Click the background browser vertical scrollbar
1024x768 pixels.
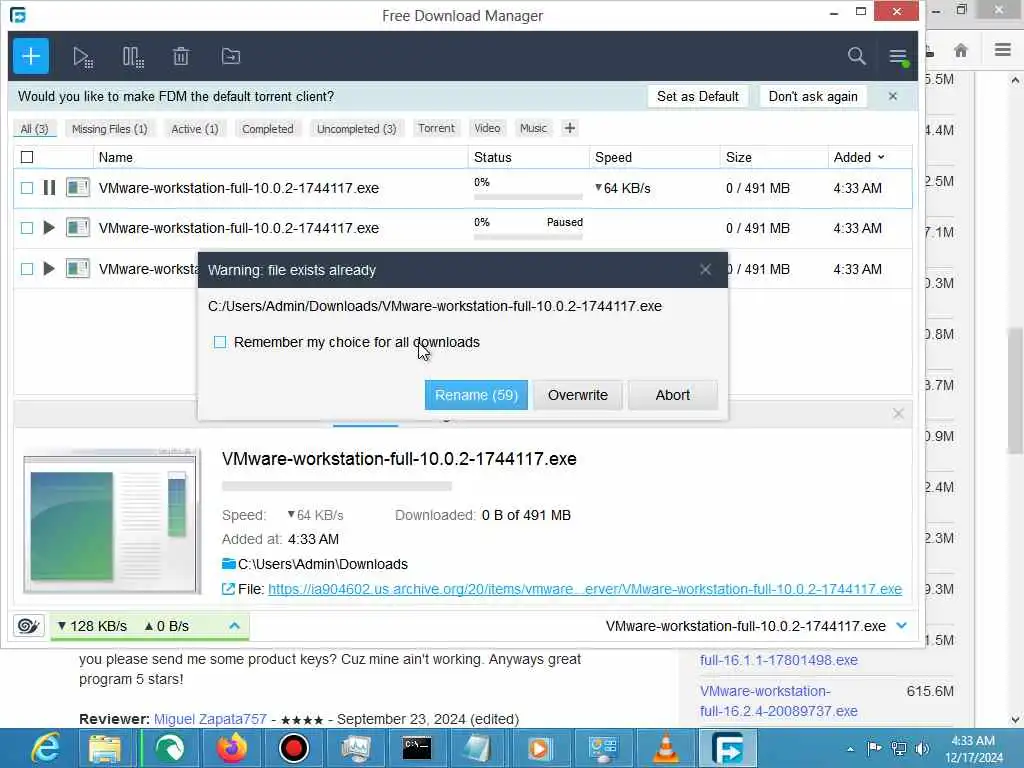tap(1015, 392)
